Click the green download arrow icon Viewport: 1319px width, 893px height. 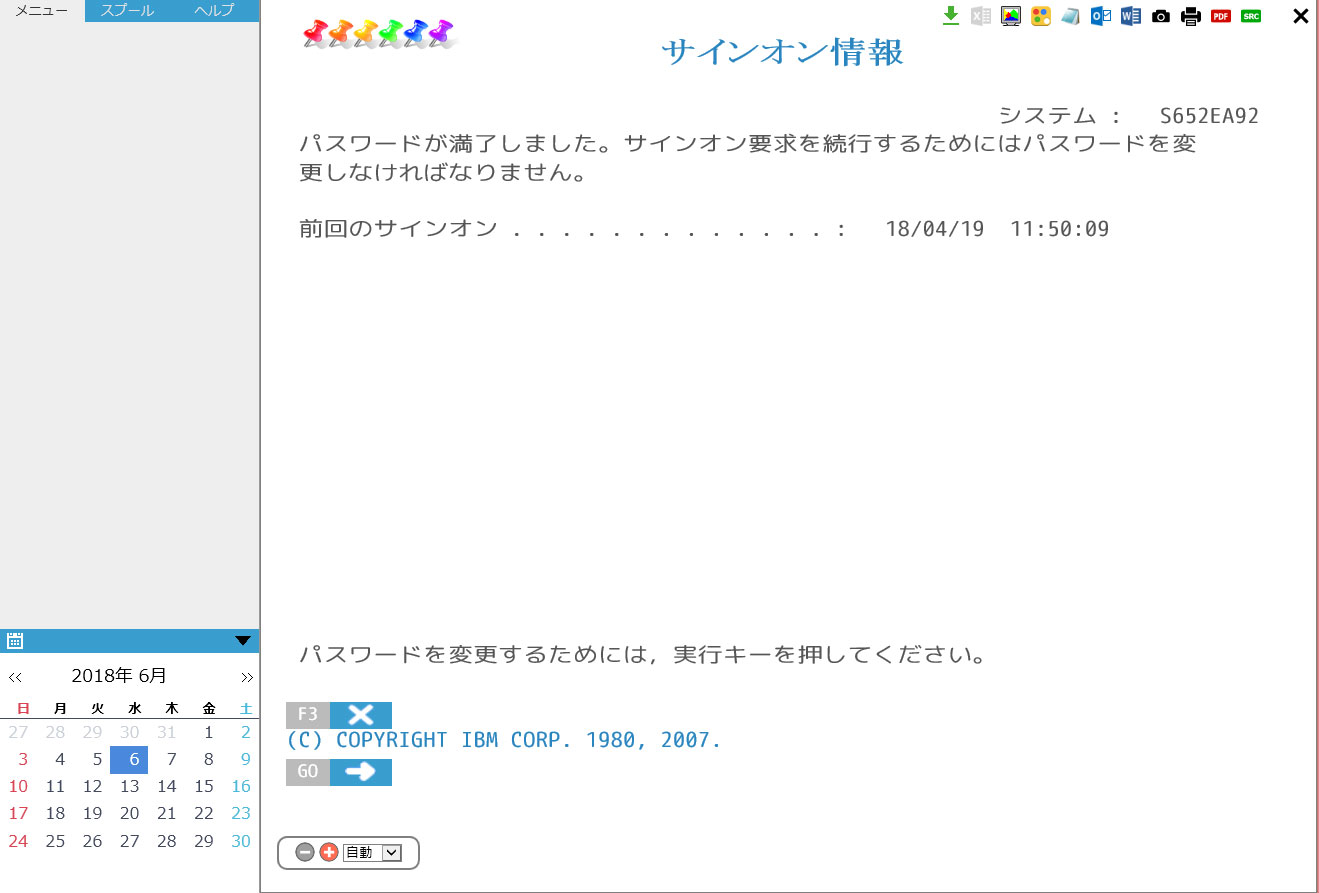click(951, 15)
